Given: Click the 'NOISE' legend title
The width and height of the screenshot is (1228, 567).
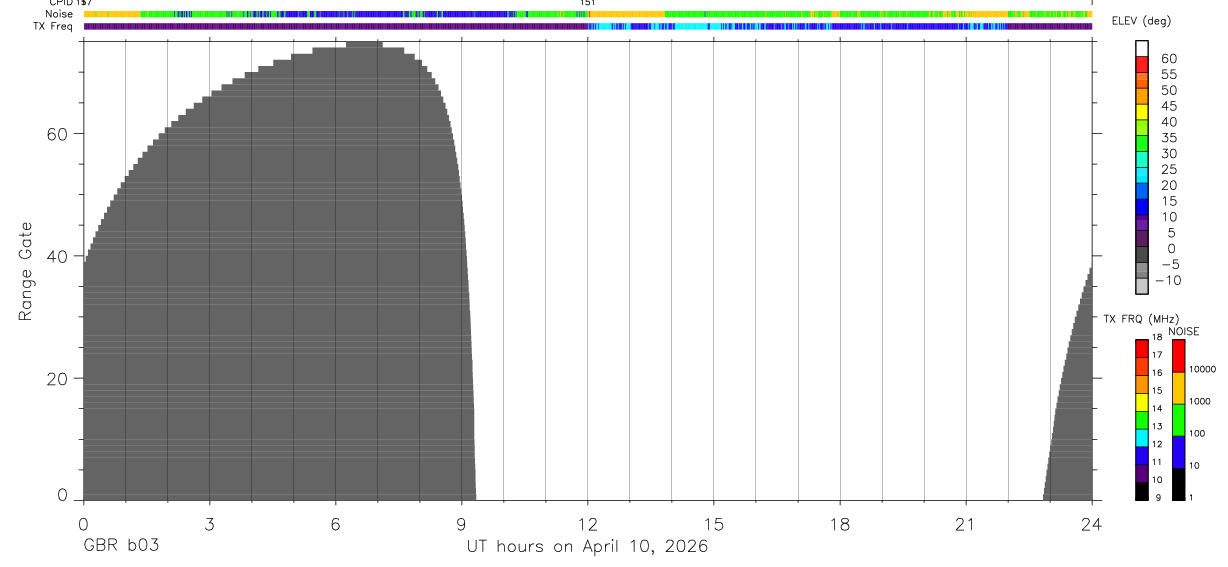Looking at the screenshot, I should (x=1184, y=331).
